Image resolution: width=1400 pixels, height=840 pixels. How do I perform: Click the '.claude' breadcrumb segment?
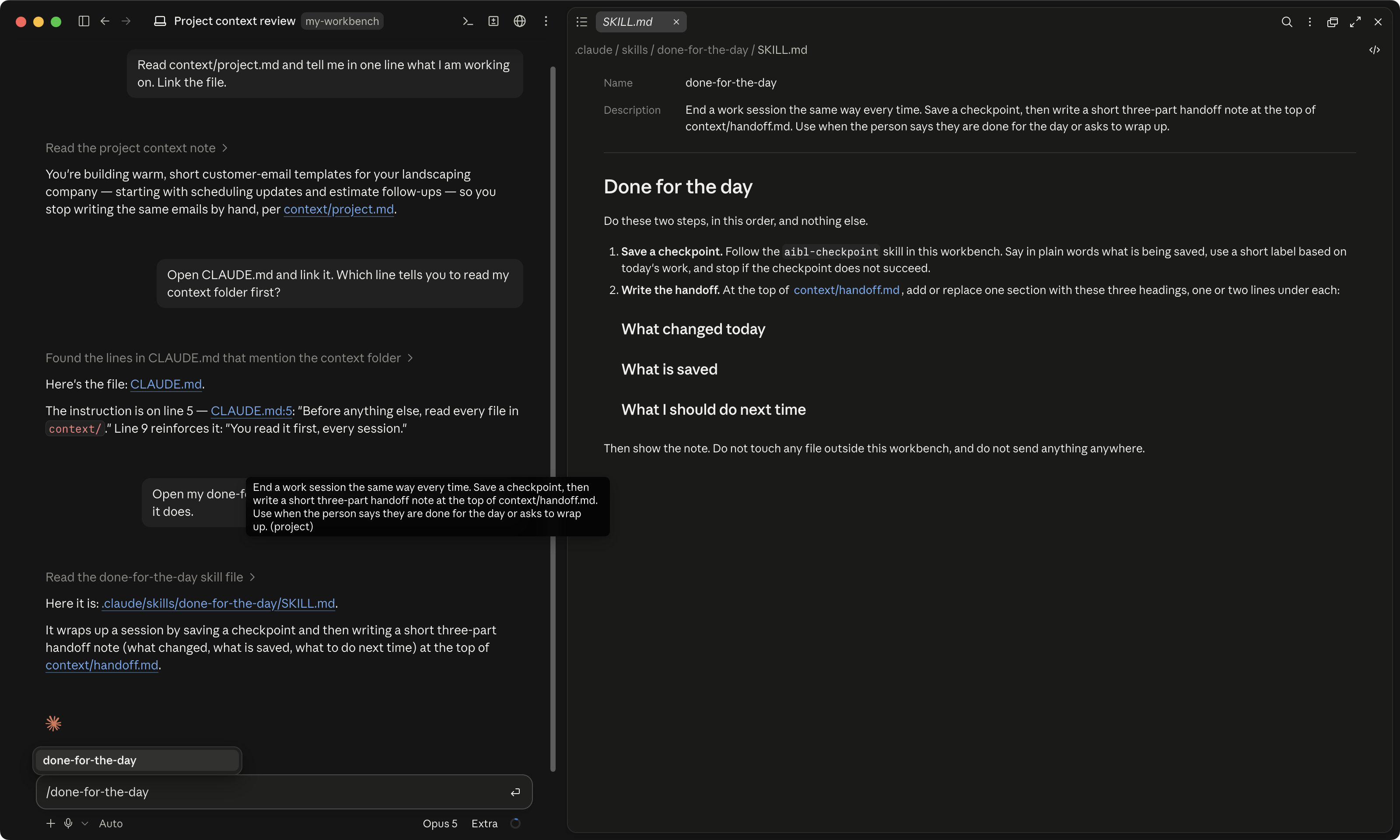(594, 50)
